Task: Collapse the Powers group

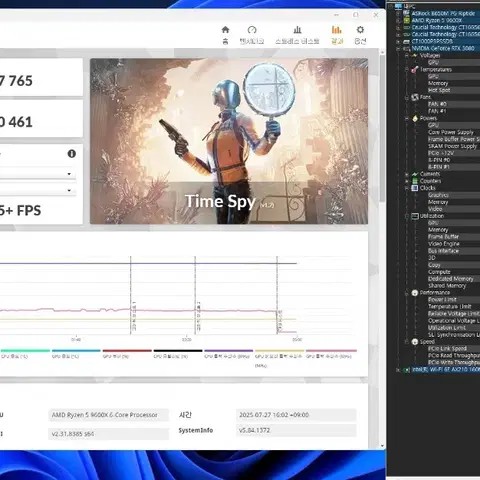Action: [406, 118]
